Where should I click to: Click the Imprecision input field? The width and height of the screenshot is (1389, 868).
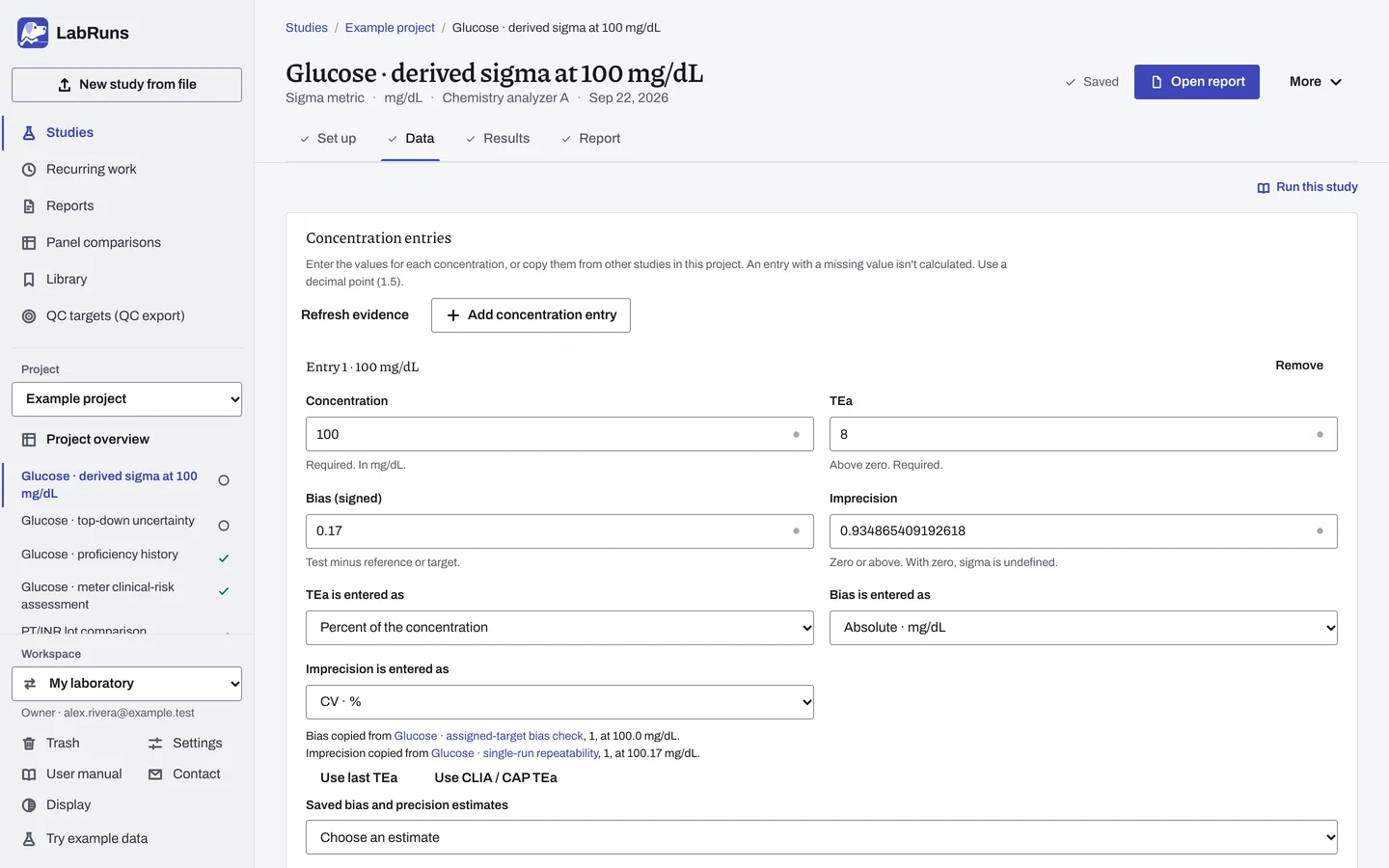pos(1083,531)
